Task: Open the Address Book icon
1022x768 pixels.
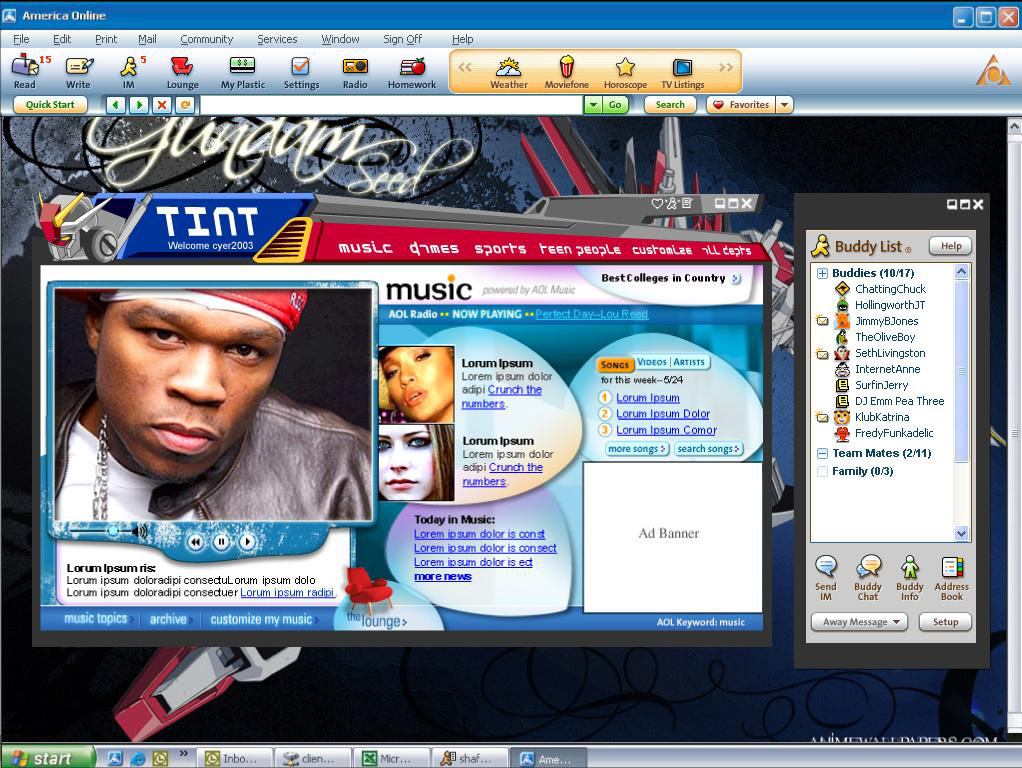Action: [x=952, y=577]
